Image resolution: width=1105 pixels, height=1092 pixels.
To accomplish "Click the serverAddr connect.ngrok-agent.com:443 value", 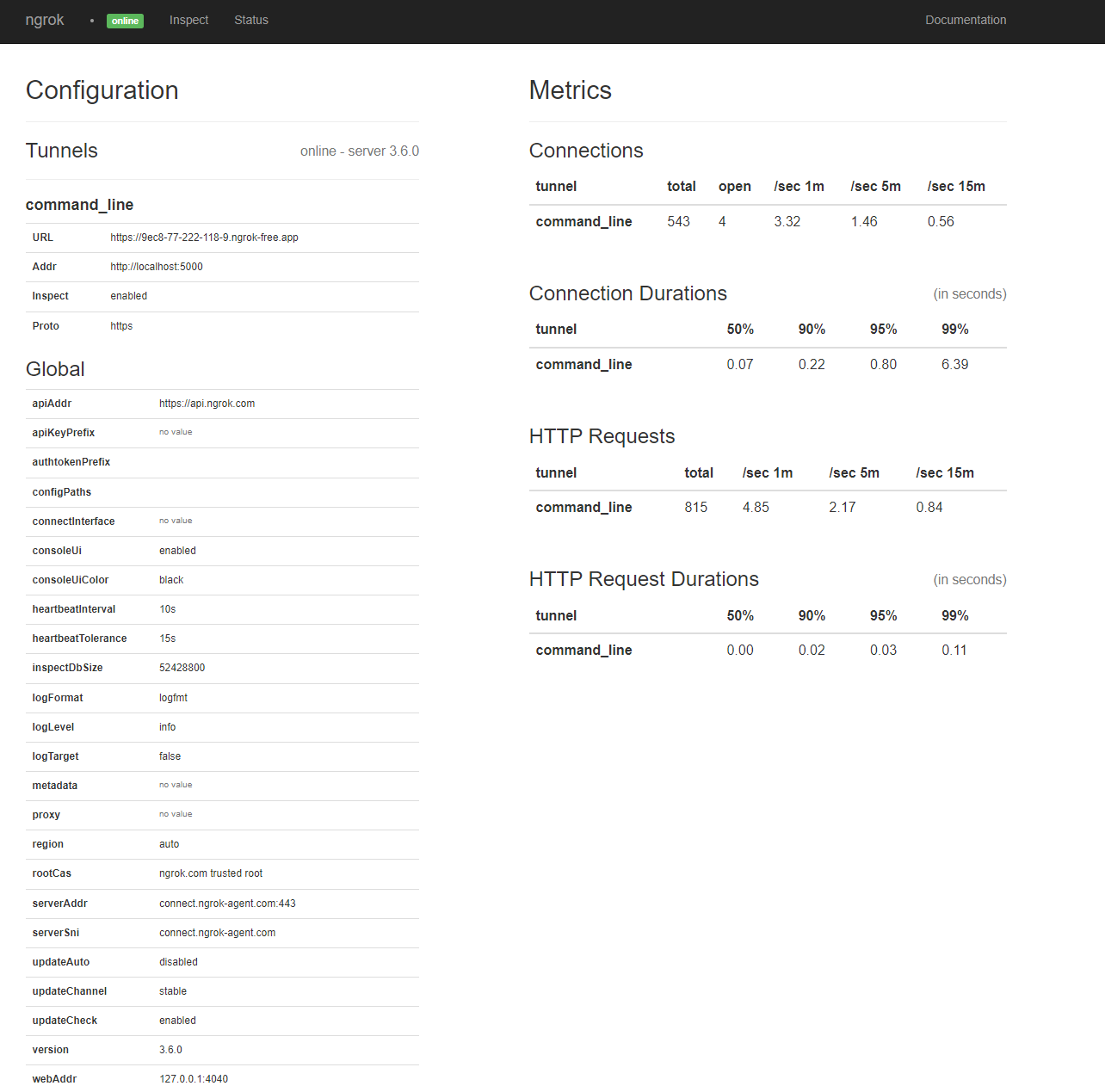I will pyautogui.click(x=227, y=904).
